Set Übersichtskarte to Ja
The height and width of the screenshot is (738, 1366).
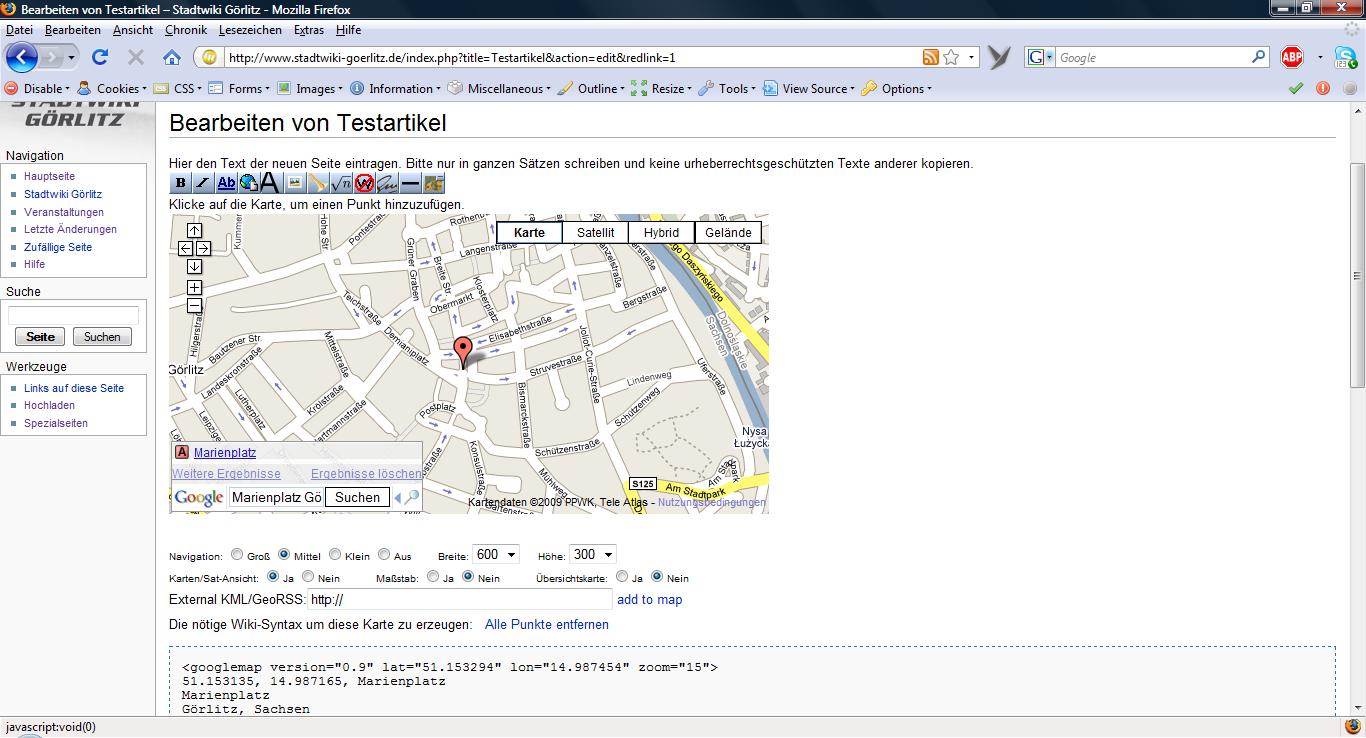coord(622,577)
